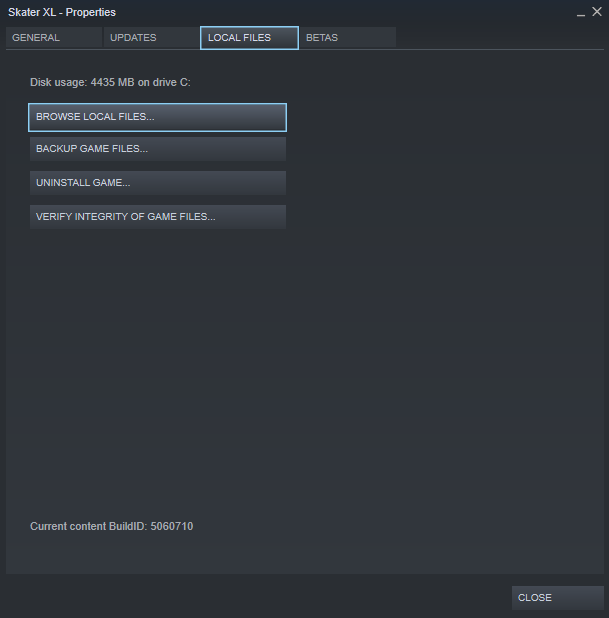Click the Disk usage 4435 MB text
Screen dimensions: 609x618
pyautogui.click(x=110, y=82)
